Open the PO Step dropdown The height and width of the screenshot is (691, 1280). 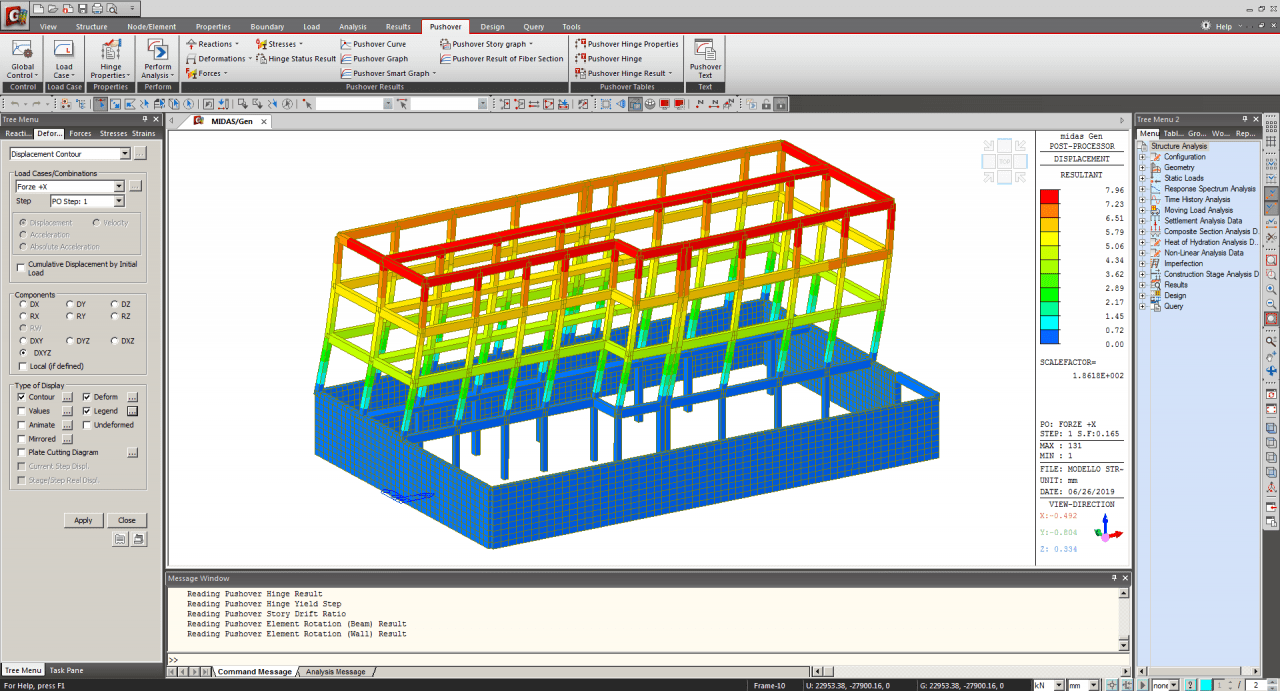[x=118, y=201]
